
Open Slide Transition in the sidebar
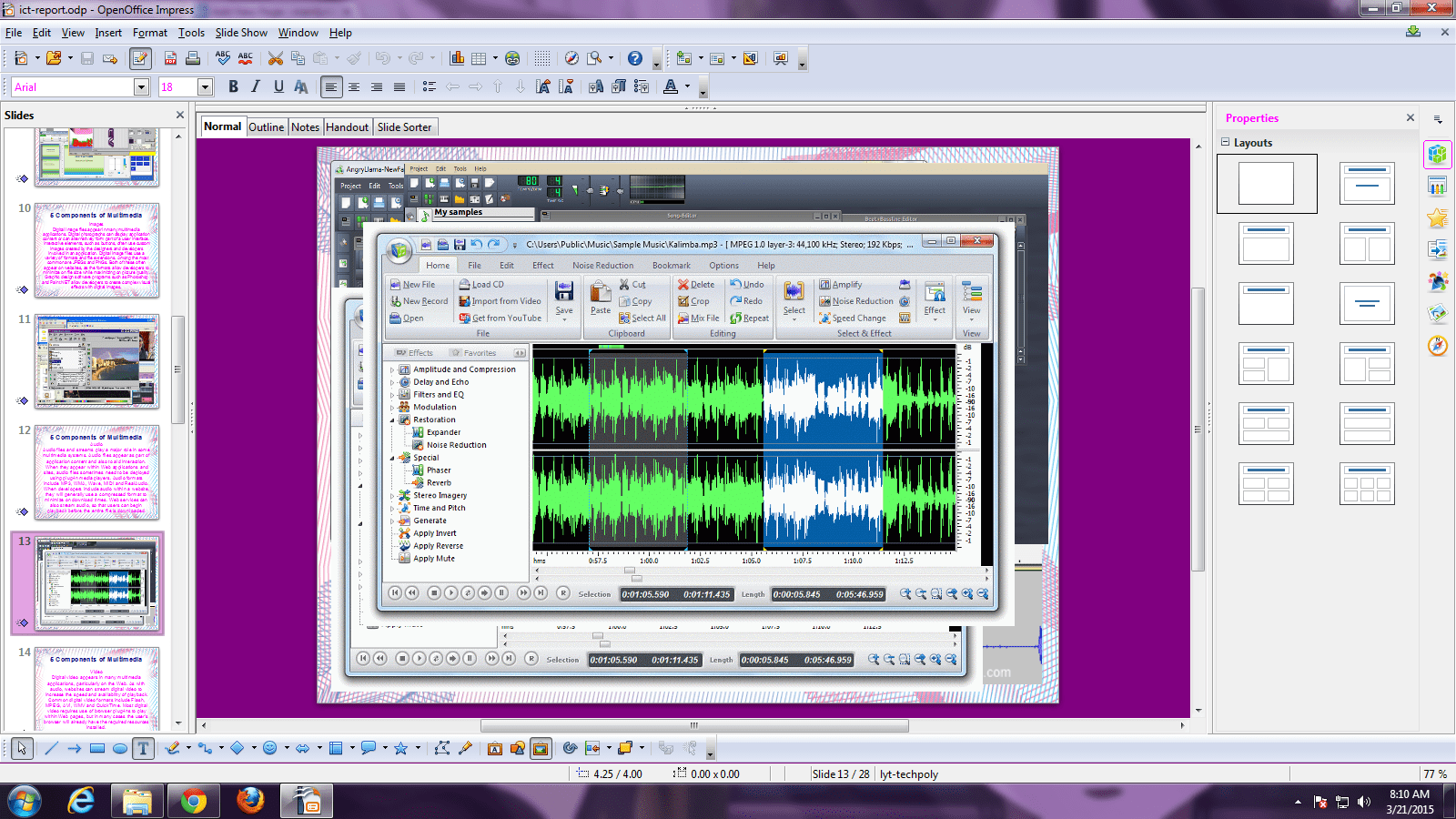1438,249
